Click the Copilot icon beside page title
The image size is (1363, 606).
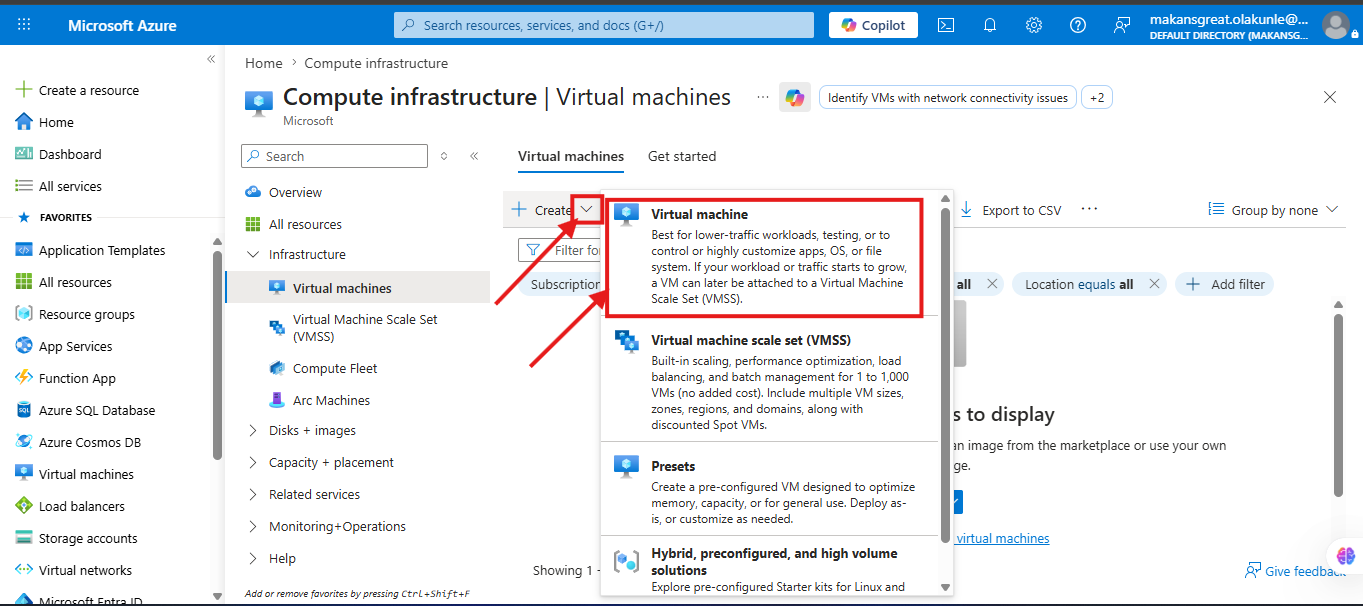pyautogui.click(x=795, y=97)
